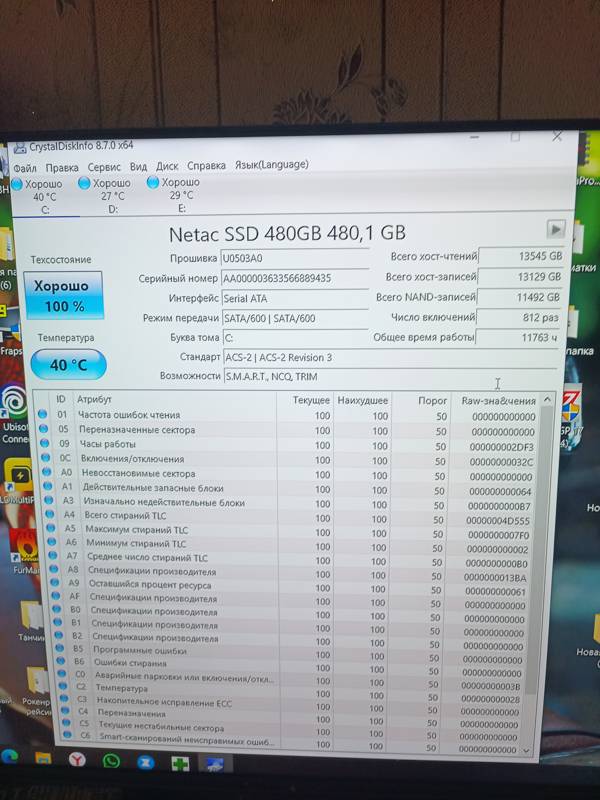Click the S.M.A.R.T., NCQ, TRIM features field
600x800 pixels.
390,377
